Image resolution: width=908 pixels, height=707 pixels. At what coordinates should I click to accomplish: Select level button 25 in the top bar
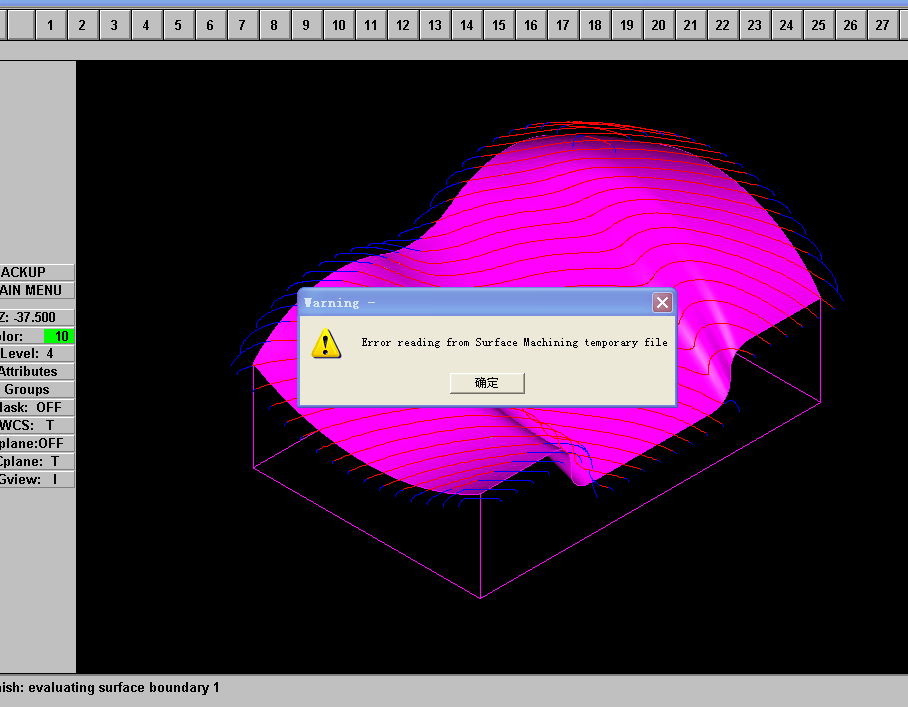coord(818,25)
